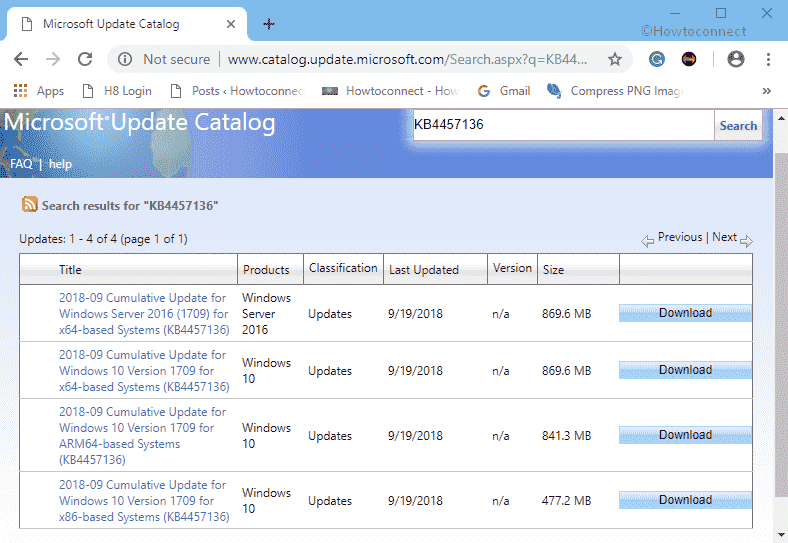
Task: Sort by the Version column header
Action: (512, 268)
